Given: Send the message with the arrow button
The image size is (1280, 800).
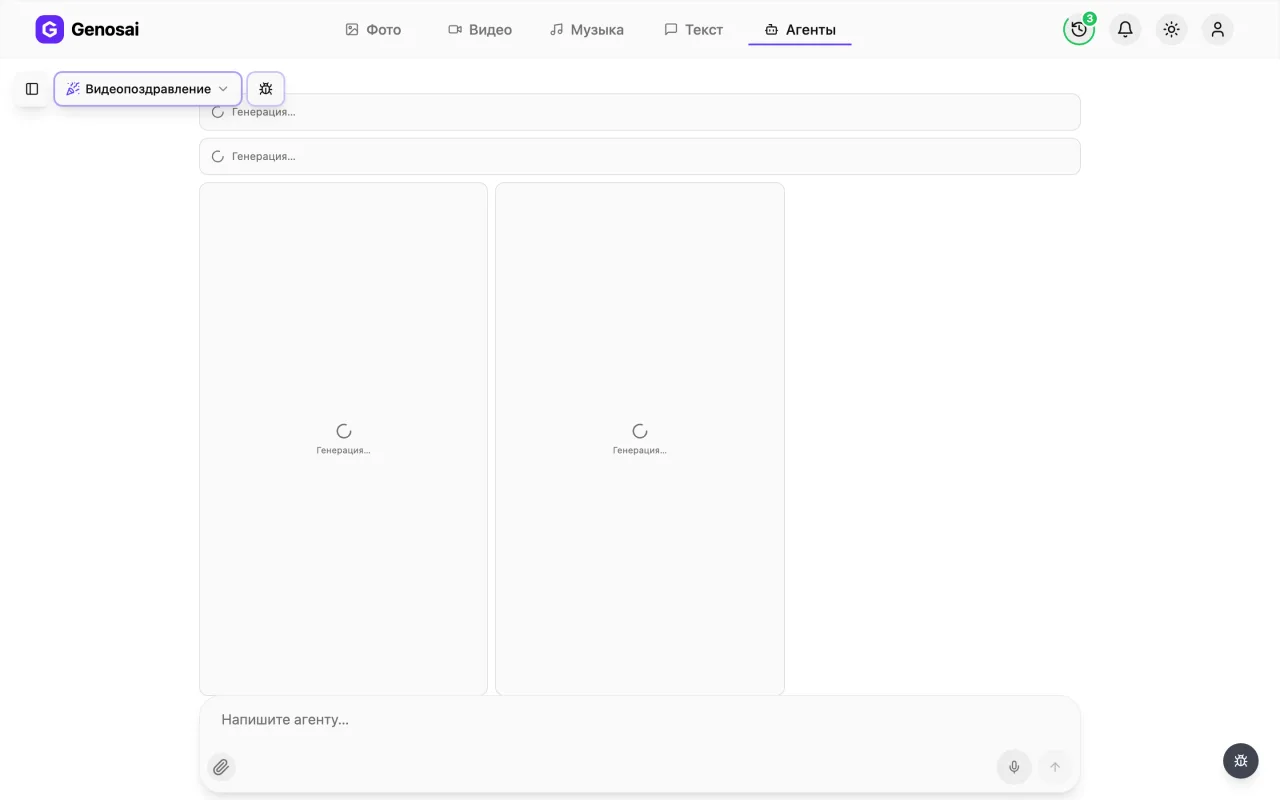Looking at the screenshot, I should point(1054,767).
